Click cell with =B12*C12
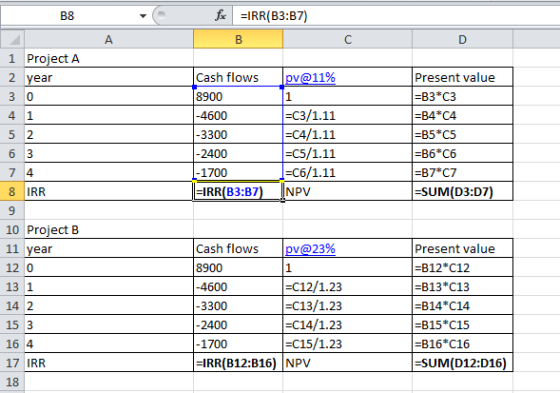This screenshot has width=560, height=393. (x=462, y=268)
